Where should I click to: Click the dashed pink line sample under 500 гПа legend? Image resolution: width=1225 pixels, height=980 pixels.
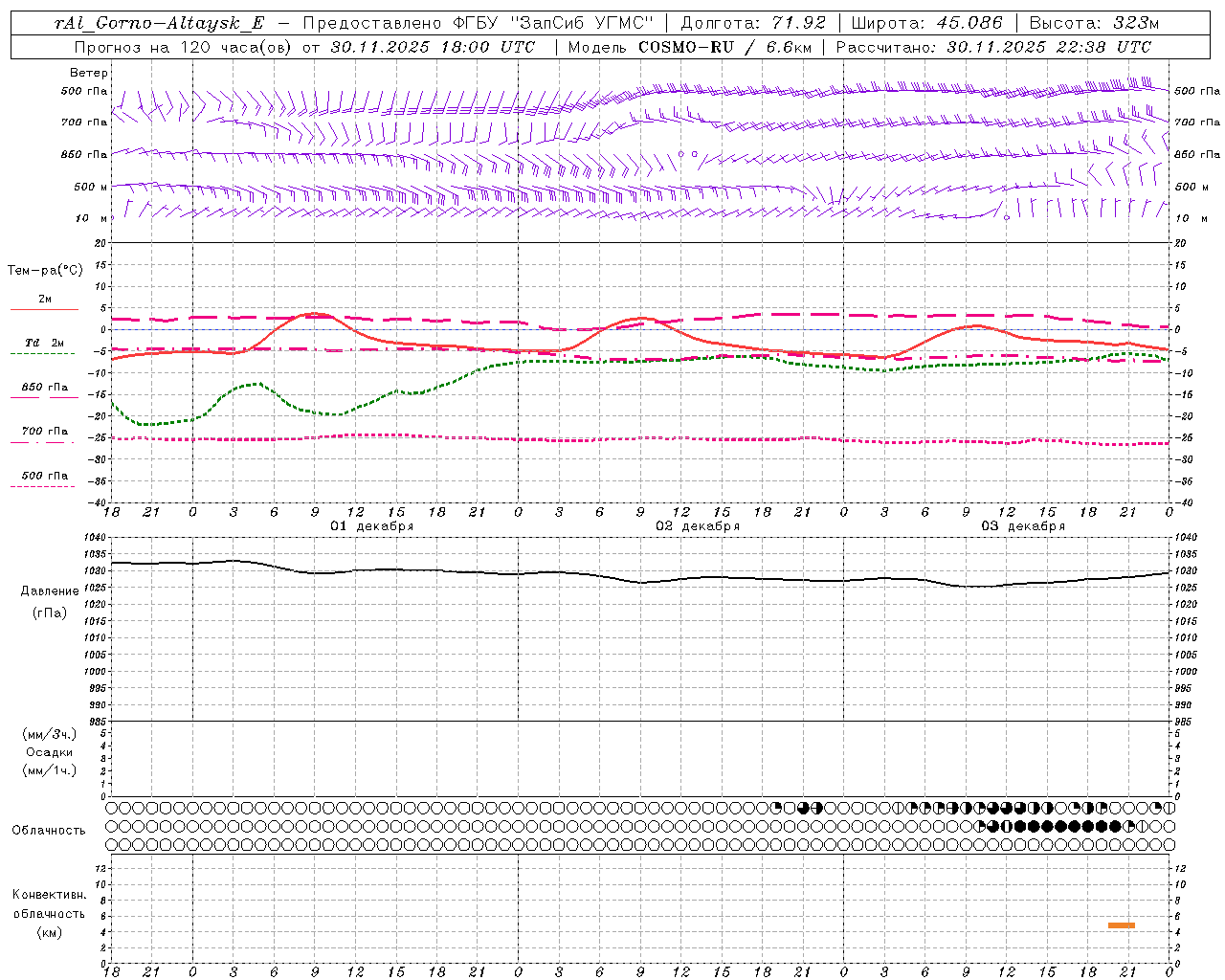(x=43, y=486)
